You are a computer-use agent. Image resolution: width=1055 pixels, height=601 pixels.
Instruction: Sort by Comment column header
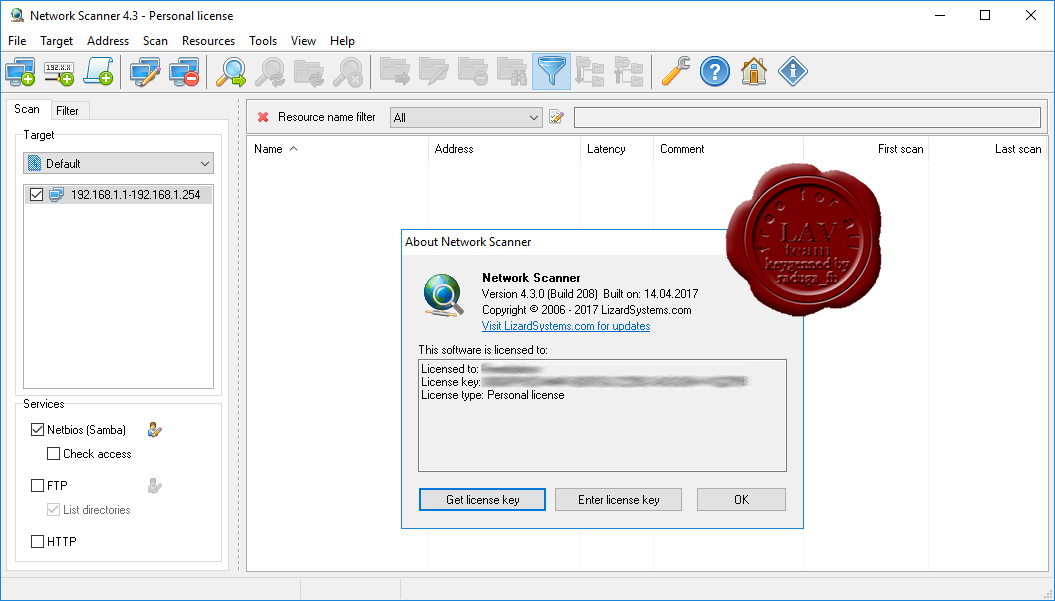pos(729,149)
